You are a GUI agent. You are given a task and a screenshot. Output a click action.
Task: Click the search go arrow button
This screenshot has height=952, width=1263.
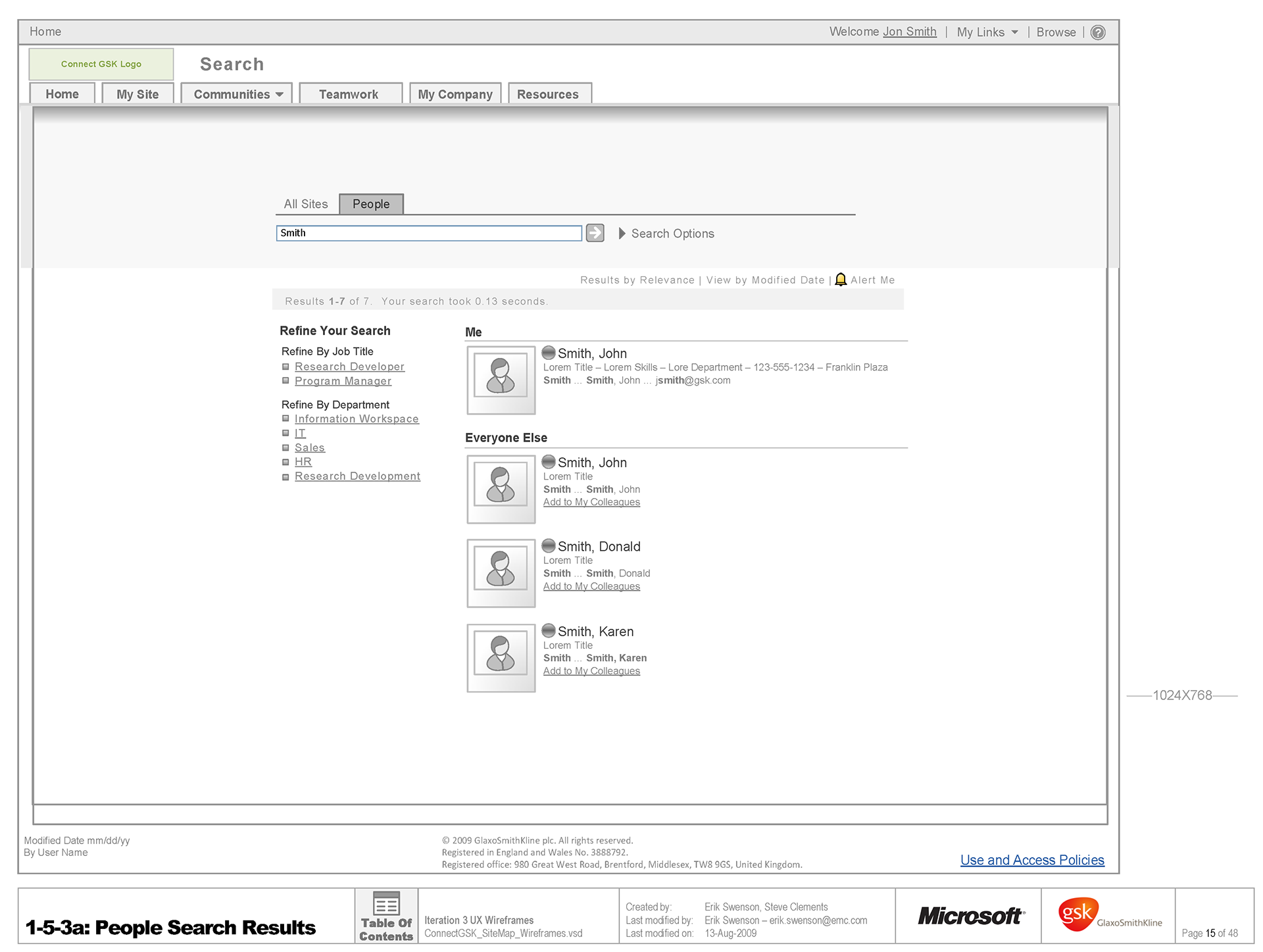pos(595,233)
